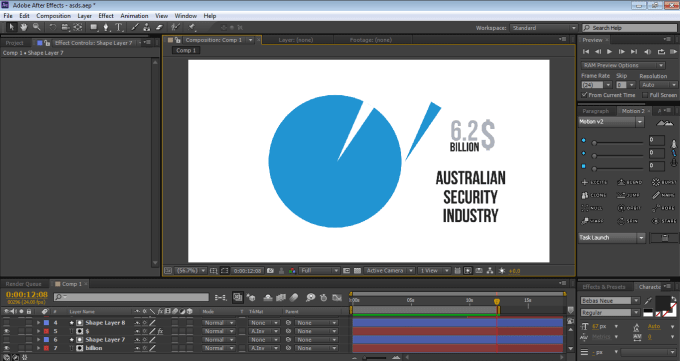This screenshot has width=680, height=361.
Task: Select the Zoom magnifier tool
Action: pyautogui.click(x=37, y=27)
